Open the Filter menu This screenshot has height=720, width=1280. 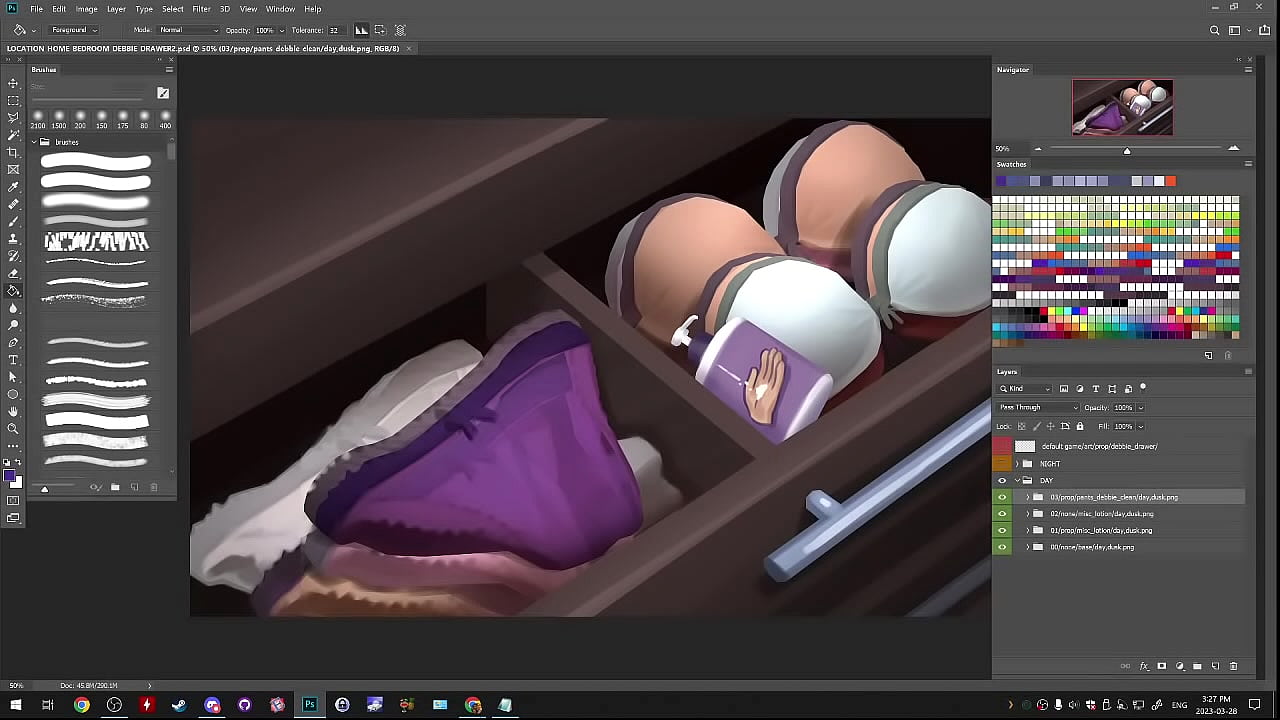(201, 9)
